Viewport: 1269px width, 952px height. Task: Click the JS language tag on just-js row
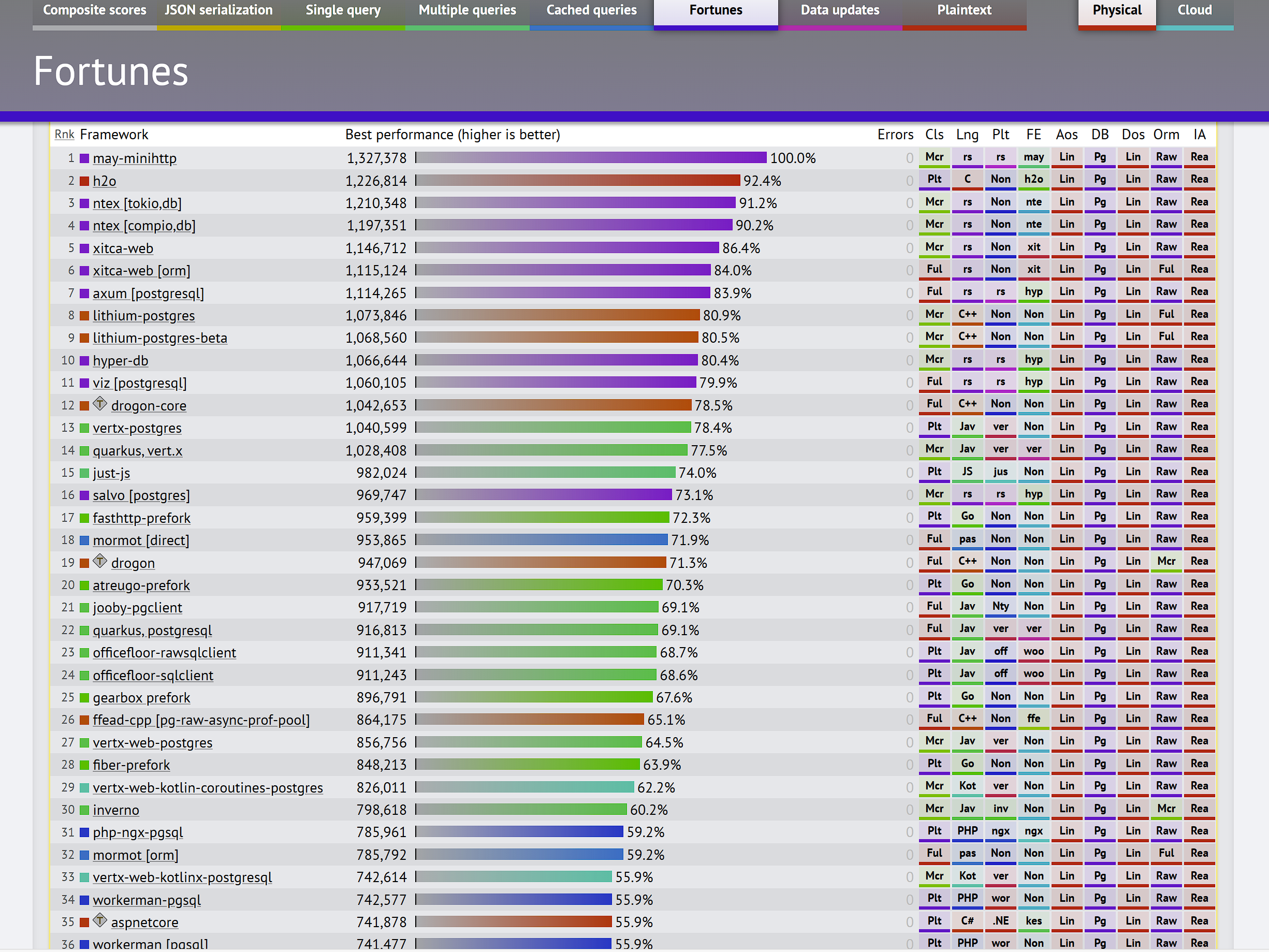click(967, 472)
